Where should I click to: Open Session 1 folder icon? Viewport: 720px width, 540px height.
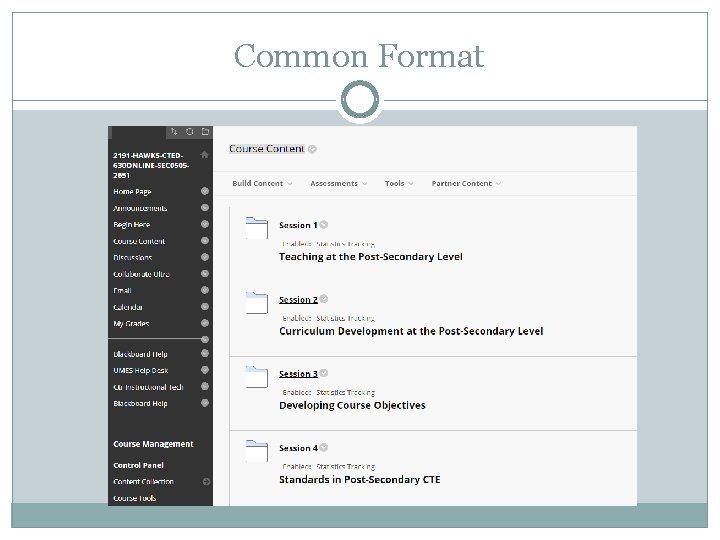(257, 228)
